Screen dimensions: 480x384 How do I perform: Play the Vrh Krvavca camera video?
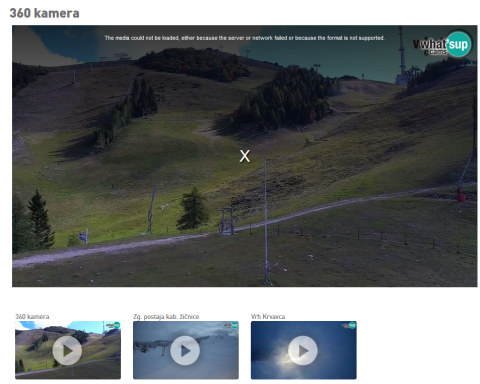pyautogui.click(x=303, y=350)
